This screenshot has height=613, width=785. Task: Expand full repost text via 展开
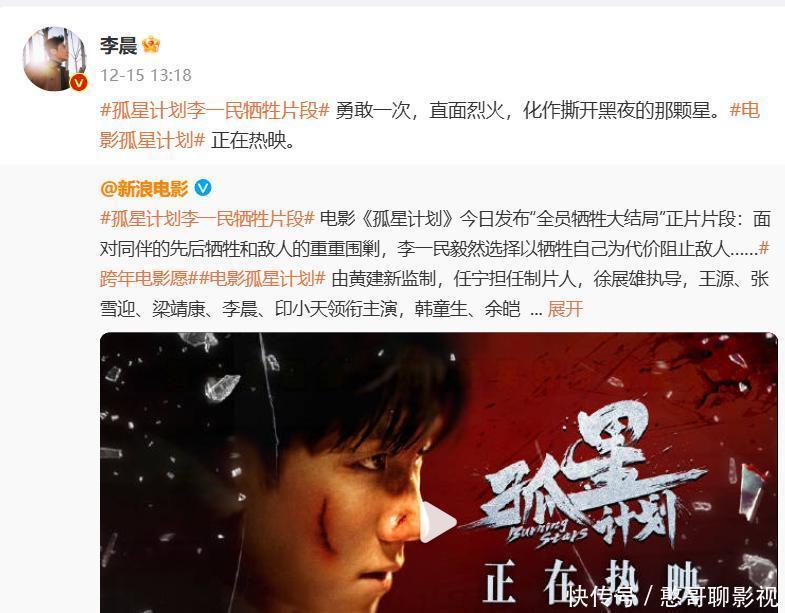click(x=565, y=309)
